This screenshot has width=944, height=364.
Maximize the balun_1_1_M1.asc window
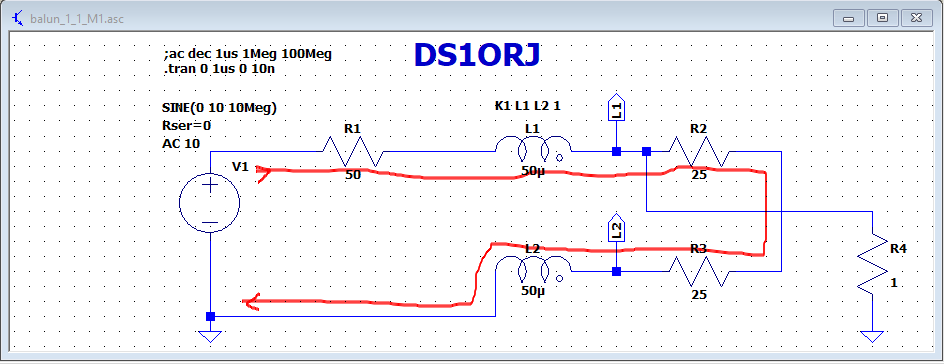pyautogui.click(x=883, y=18)
